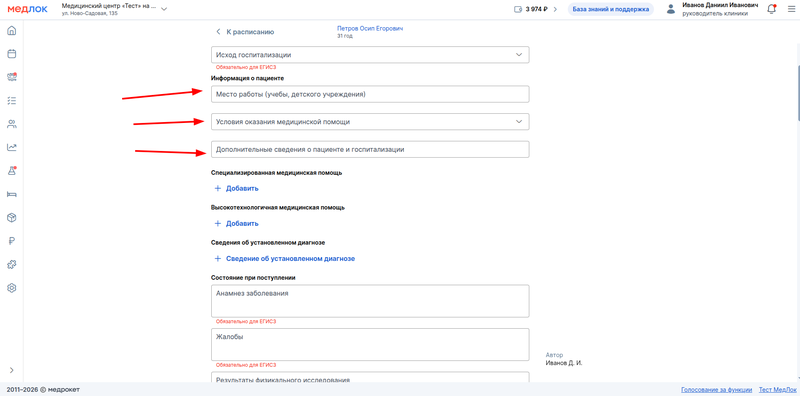Open the Home icon in the sidebar
Screen dimensions: 800x396
(x=12, y=31)
